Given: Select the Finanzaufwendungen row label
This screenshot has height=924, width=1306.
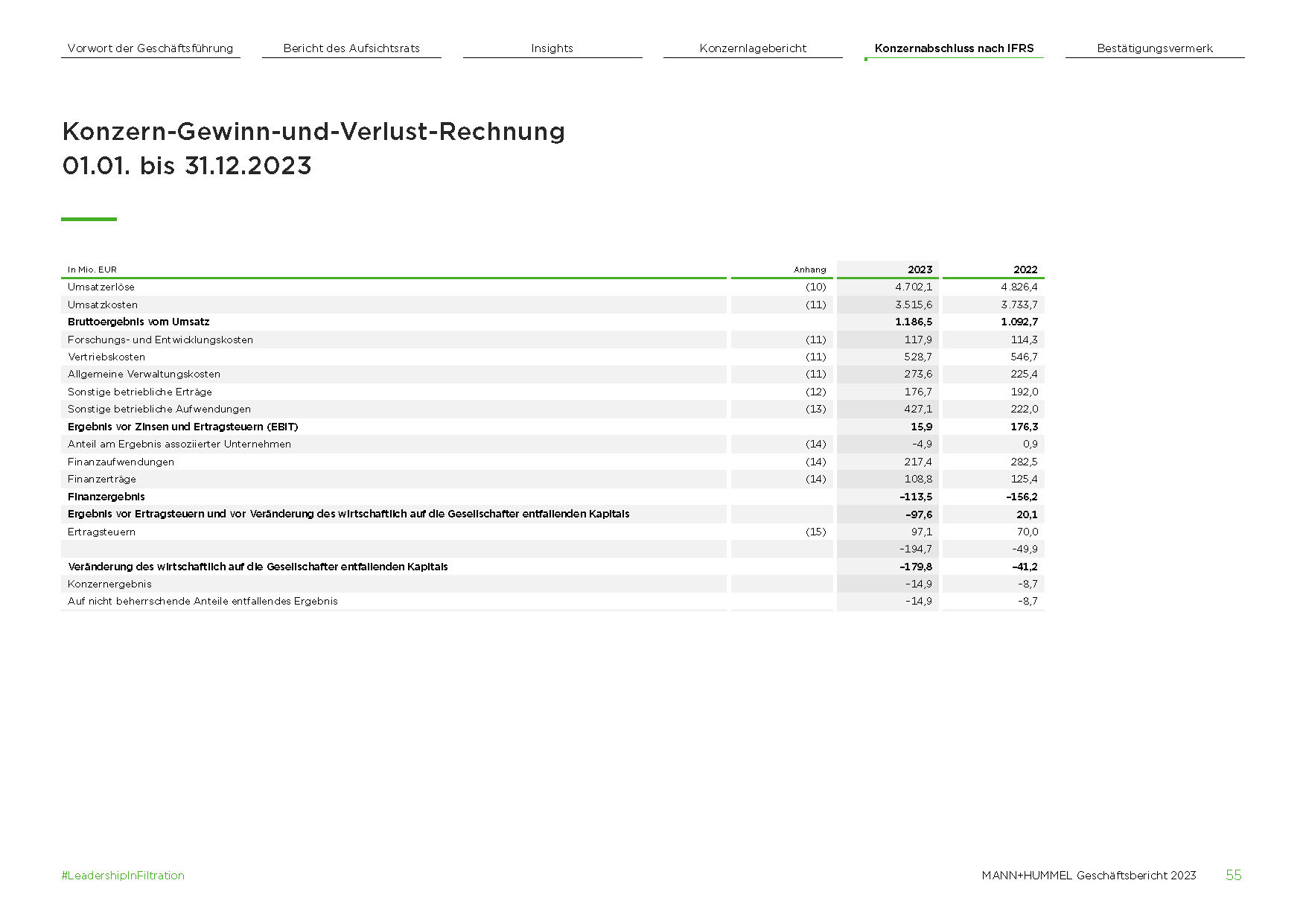Looking at the screenshot, I should click(121, 462).
